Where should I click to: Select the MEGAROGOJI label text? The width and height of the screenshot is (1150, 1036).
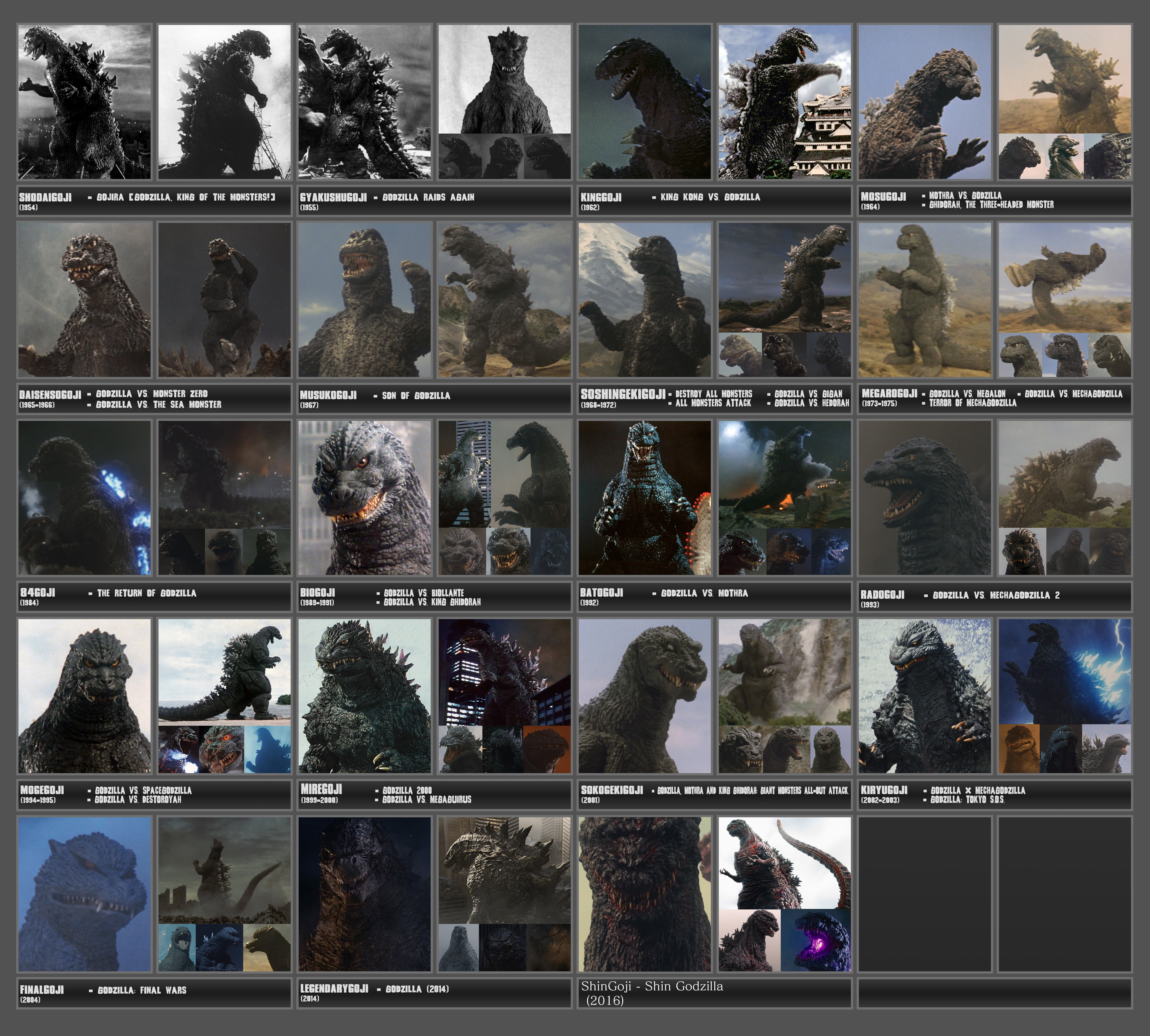[889, 393]
